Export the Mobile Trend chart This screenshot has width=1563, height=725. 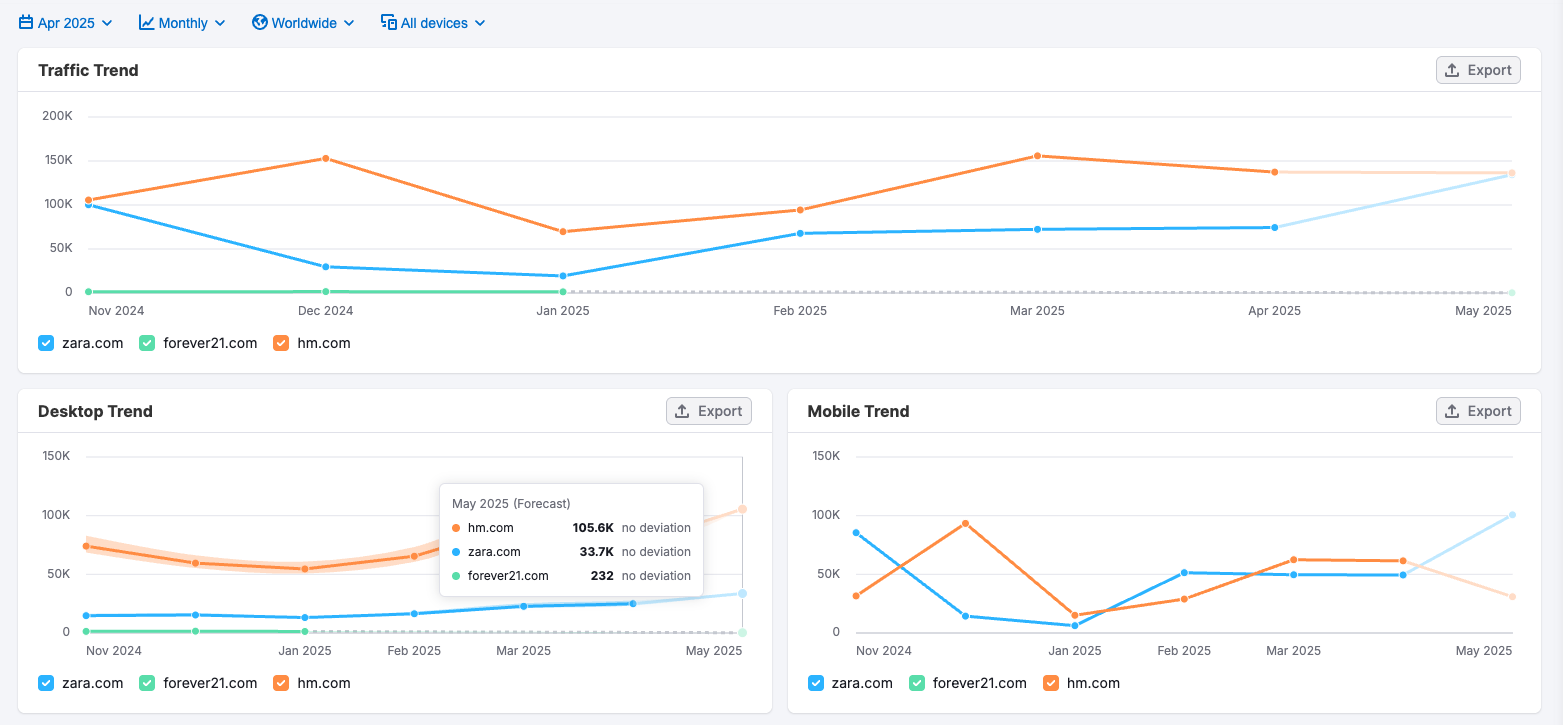[1478, 411]
